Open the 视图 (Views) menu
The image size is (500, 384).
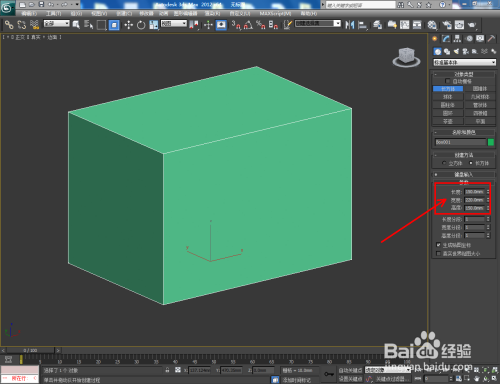99,13
